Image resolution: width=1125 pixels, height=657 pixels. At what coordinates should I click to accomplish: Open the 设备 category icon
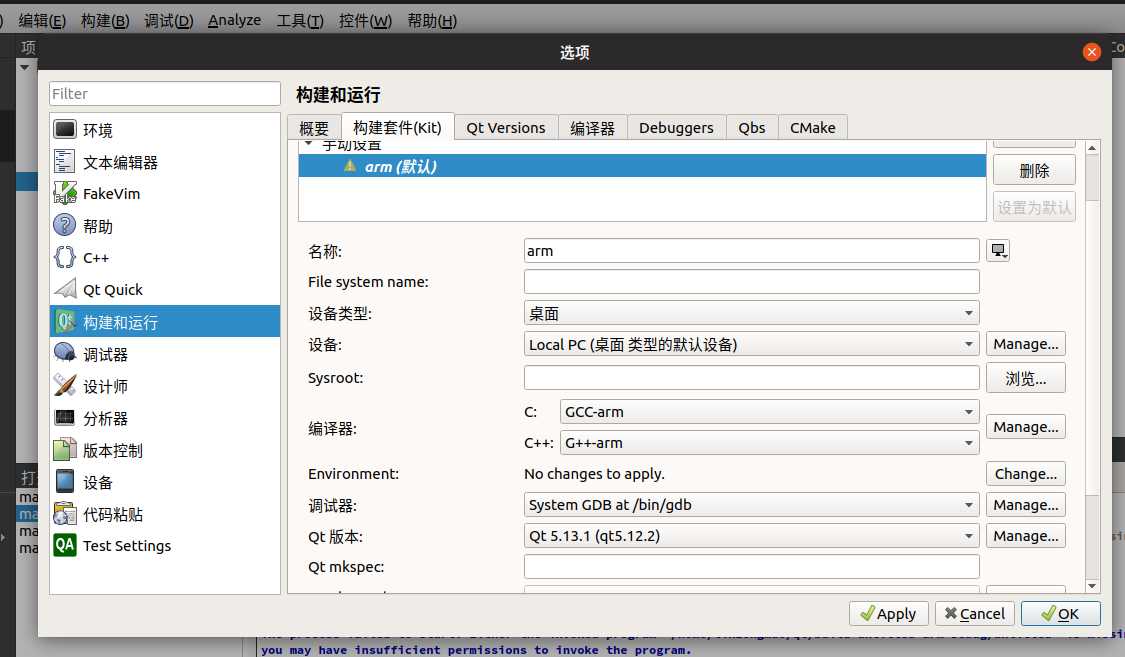(x=65, y=481)
